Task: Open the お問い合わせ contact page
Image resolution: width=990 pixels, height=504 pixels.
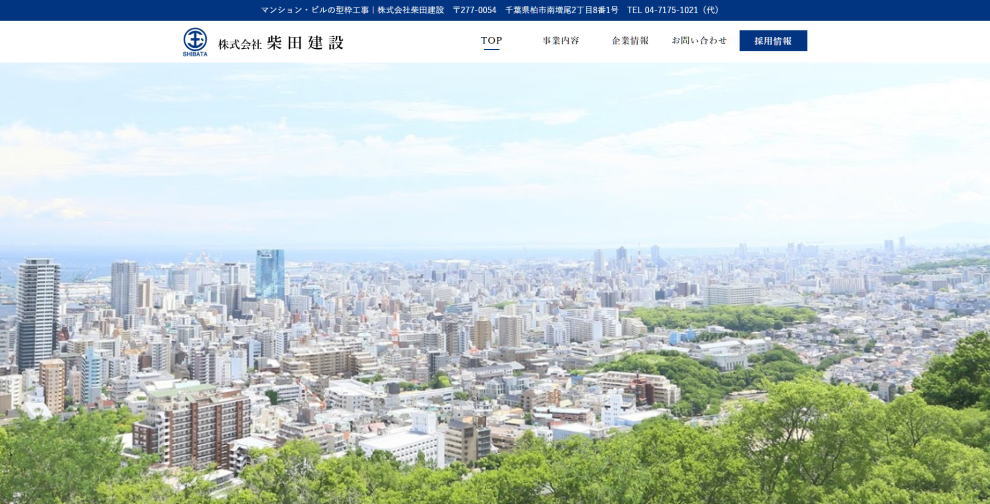Action: point(699,40)
